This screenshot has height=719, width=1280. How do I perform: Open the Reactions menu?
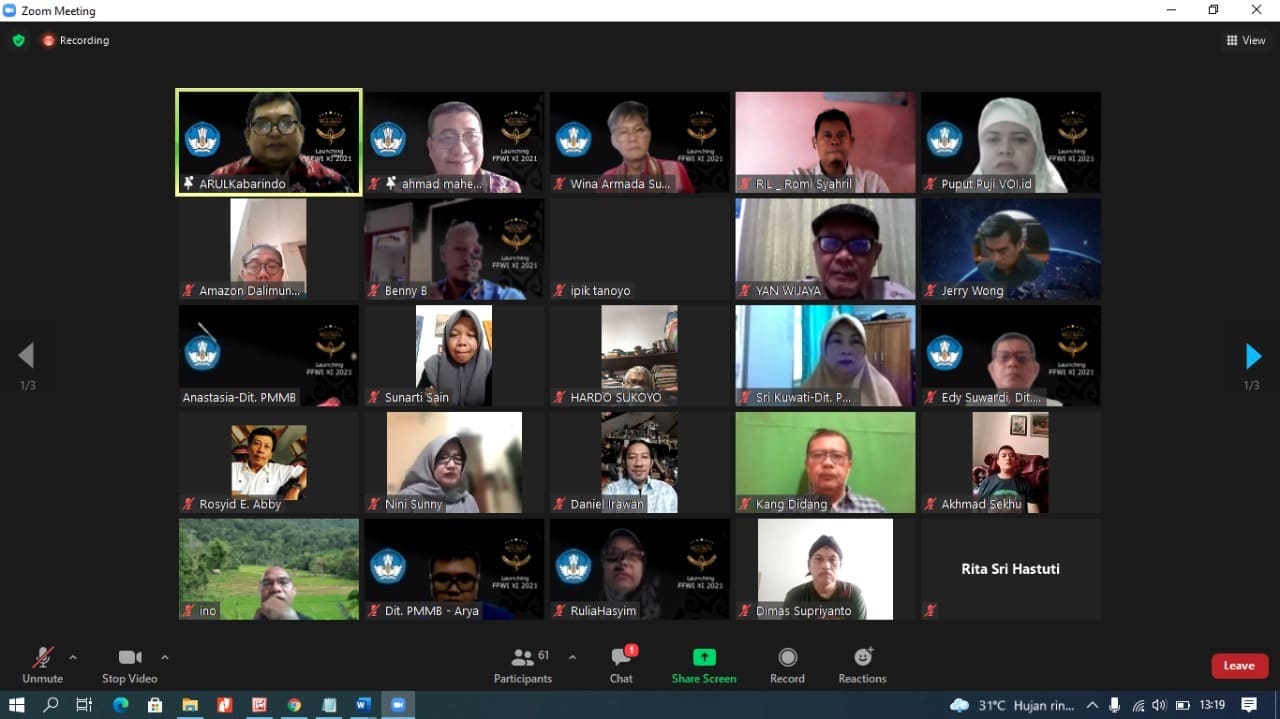[862, 664]
